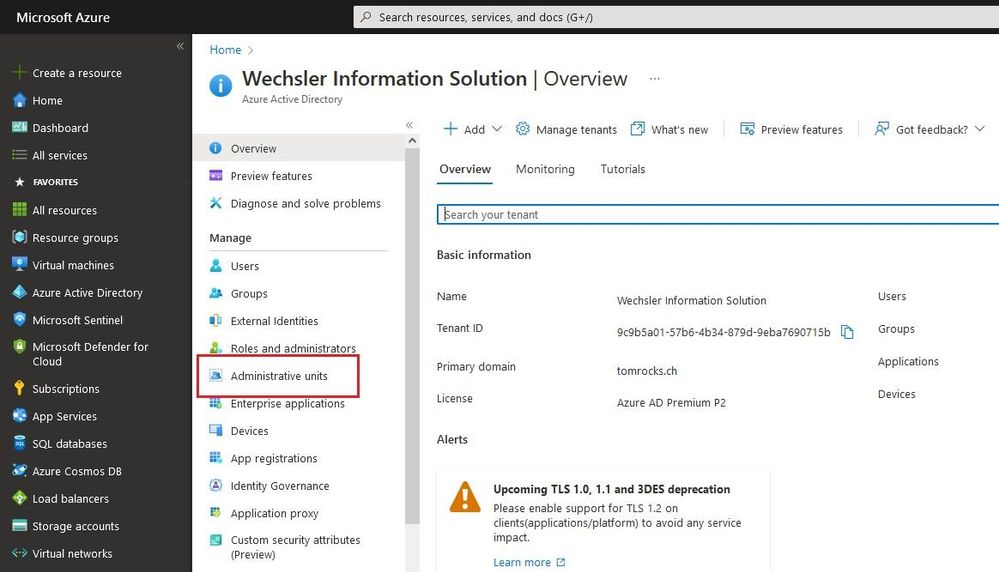Click the All resources grid icon
Viewport: 999px width, 572px height.
20,210
